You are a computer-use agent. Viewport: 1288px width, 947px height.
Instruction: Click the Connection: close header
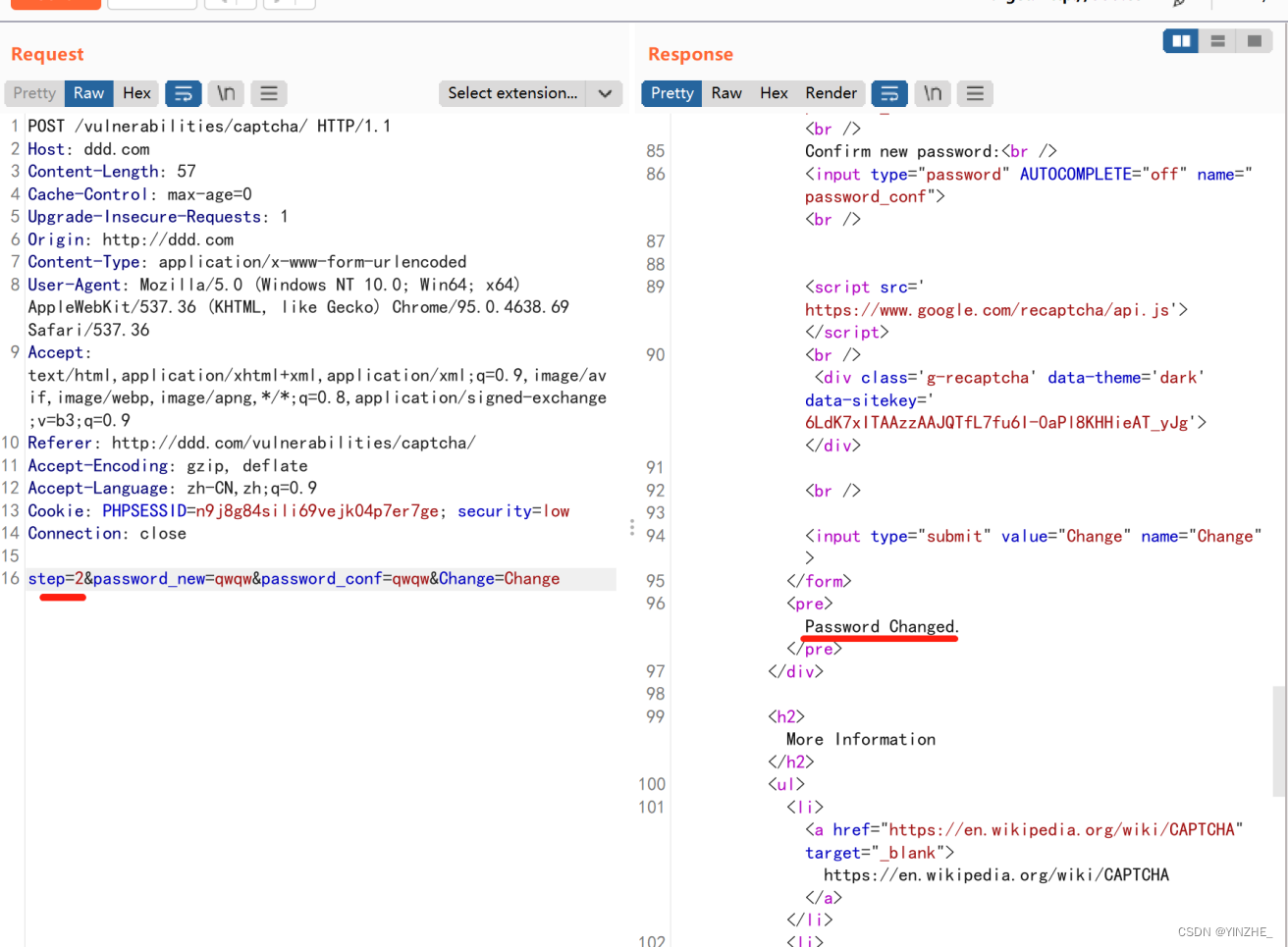pyautogui.click(x=107, y=533)
